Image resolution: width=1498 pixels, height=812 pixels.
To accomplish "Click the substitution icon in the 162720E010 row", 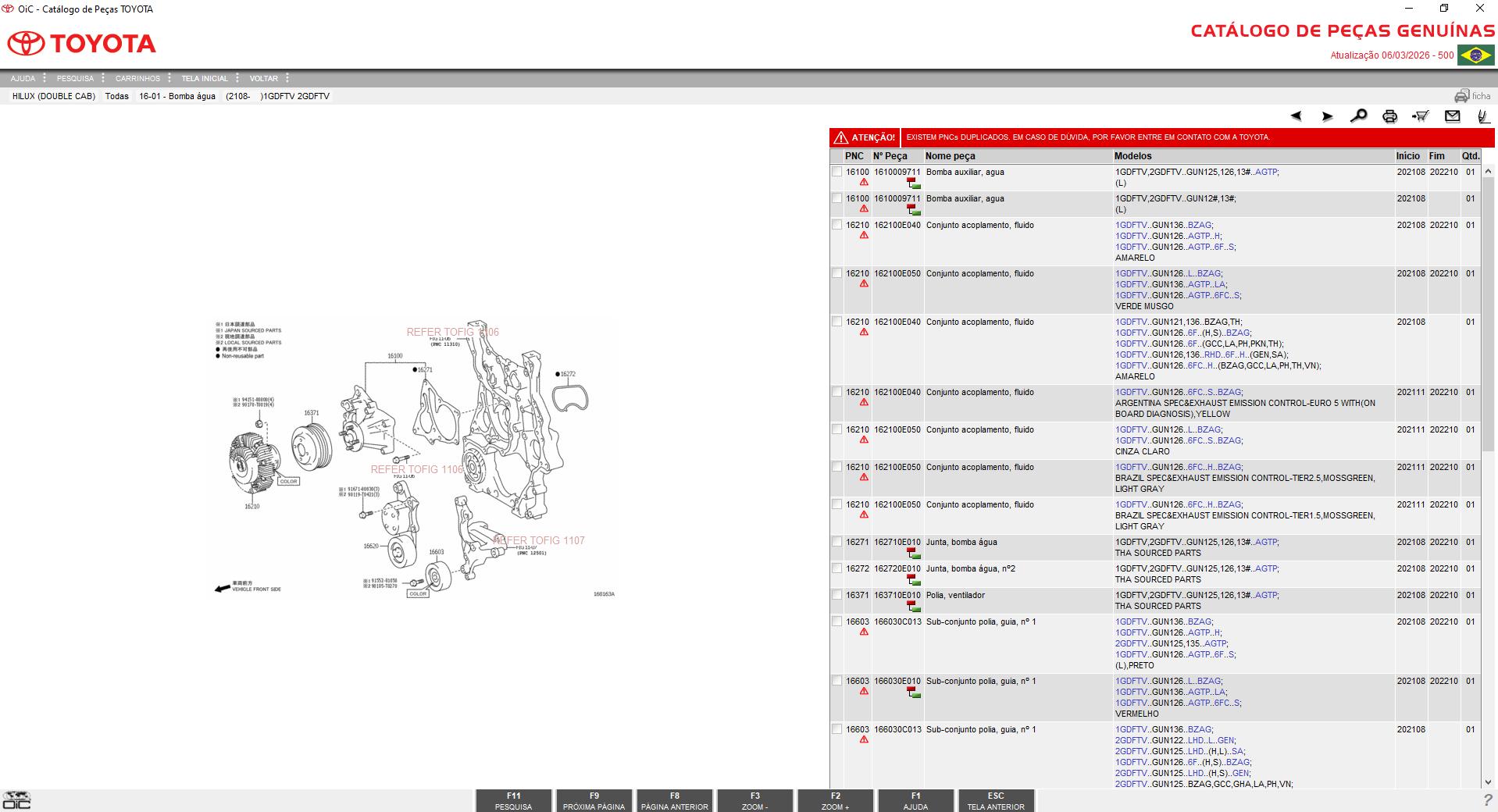I will click(x=913, y=580).
